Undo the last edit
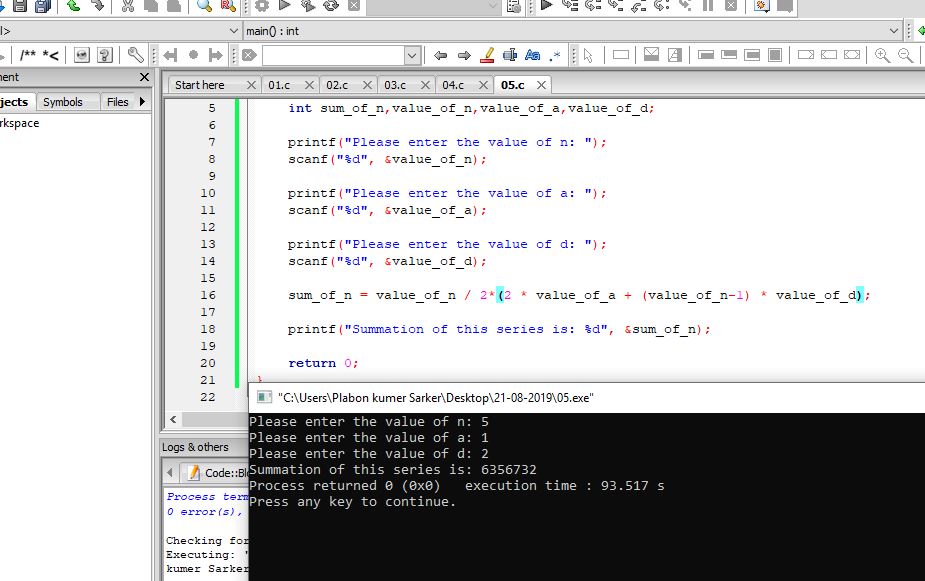 click(x=73, y=6)
